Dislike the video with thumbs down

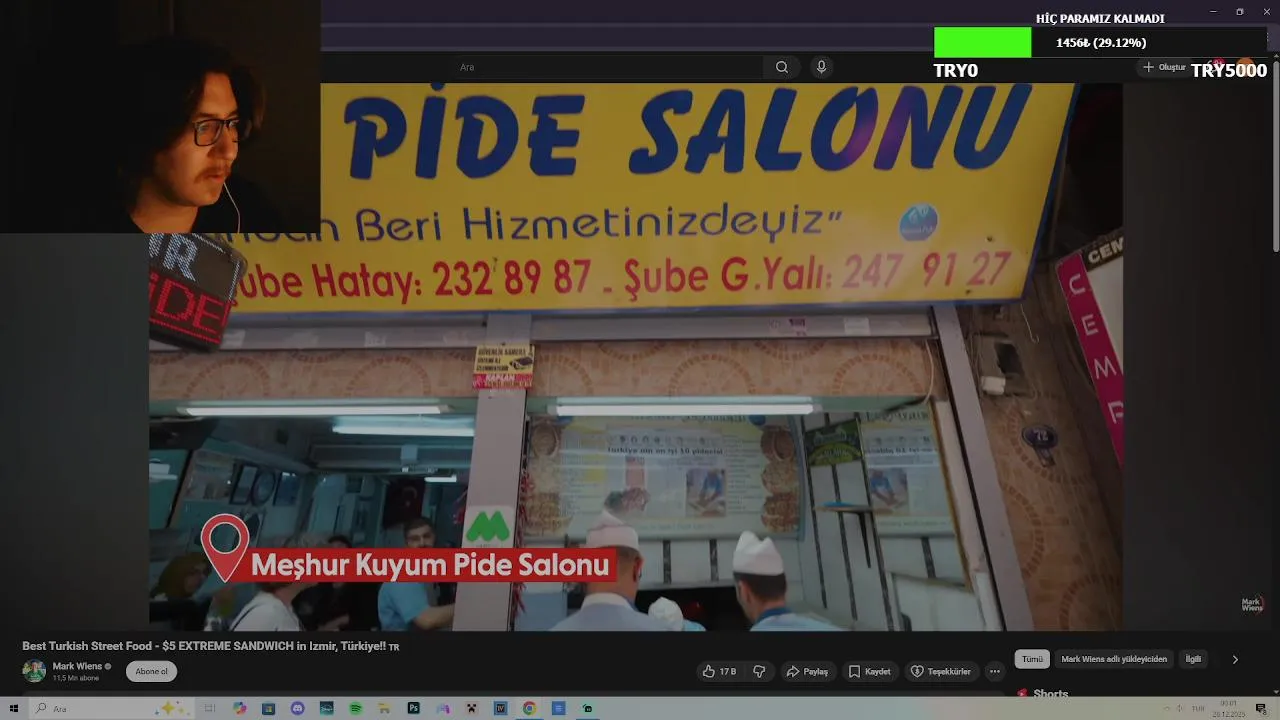click(759, 671)
